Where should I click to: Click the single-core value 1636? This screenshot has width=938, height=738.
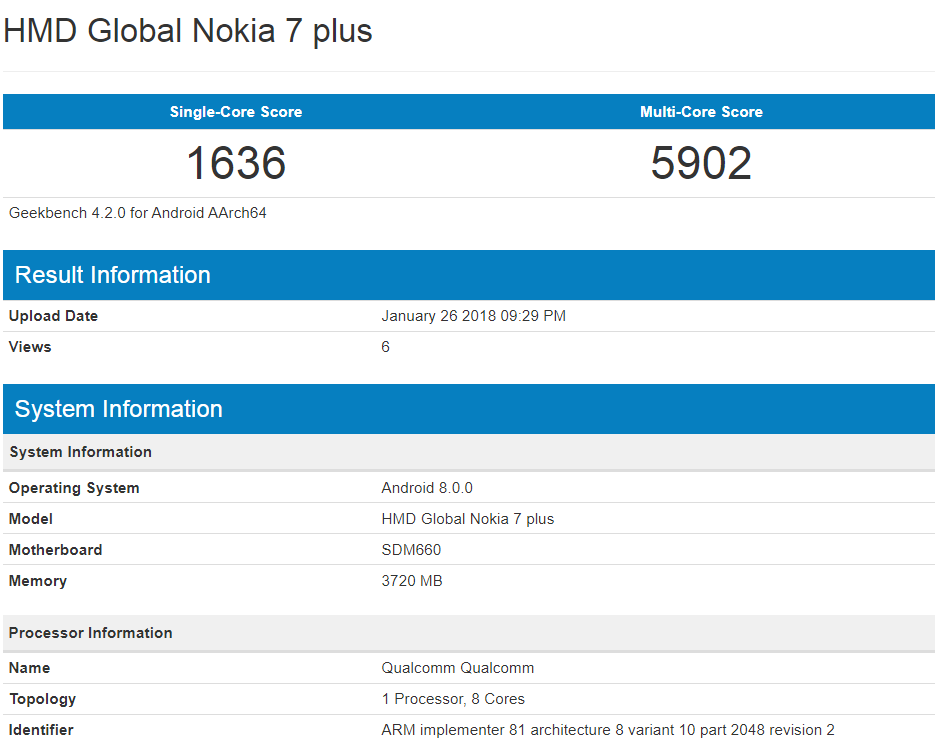point(236,163)
